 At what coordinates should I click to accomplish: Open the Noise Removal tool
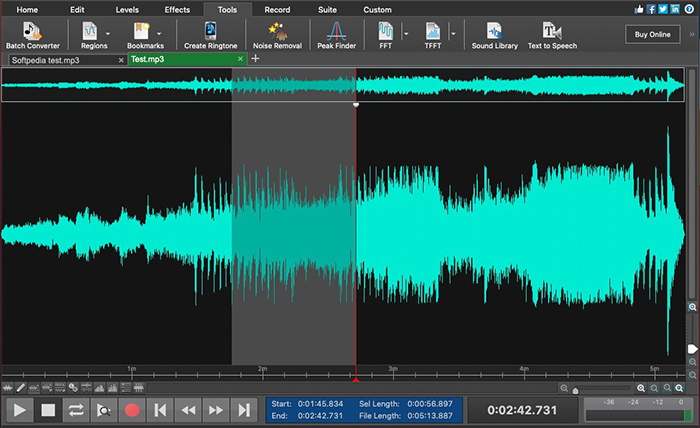tap(277, 35)
